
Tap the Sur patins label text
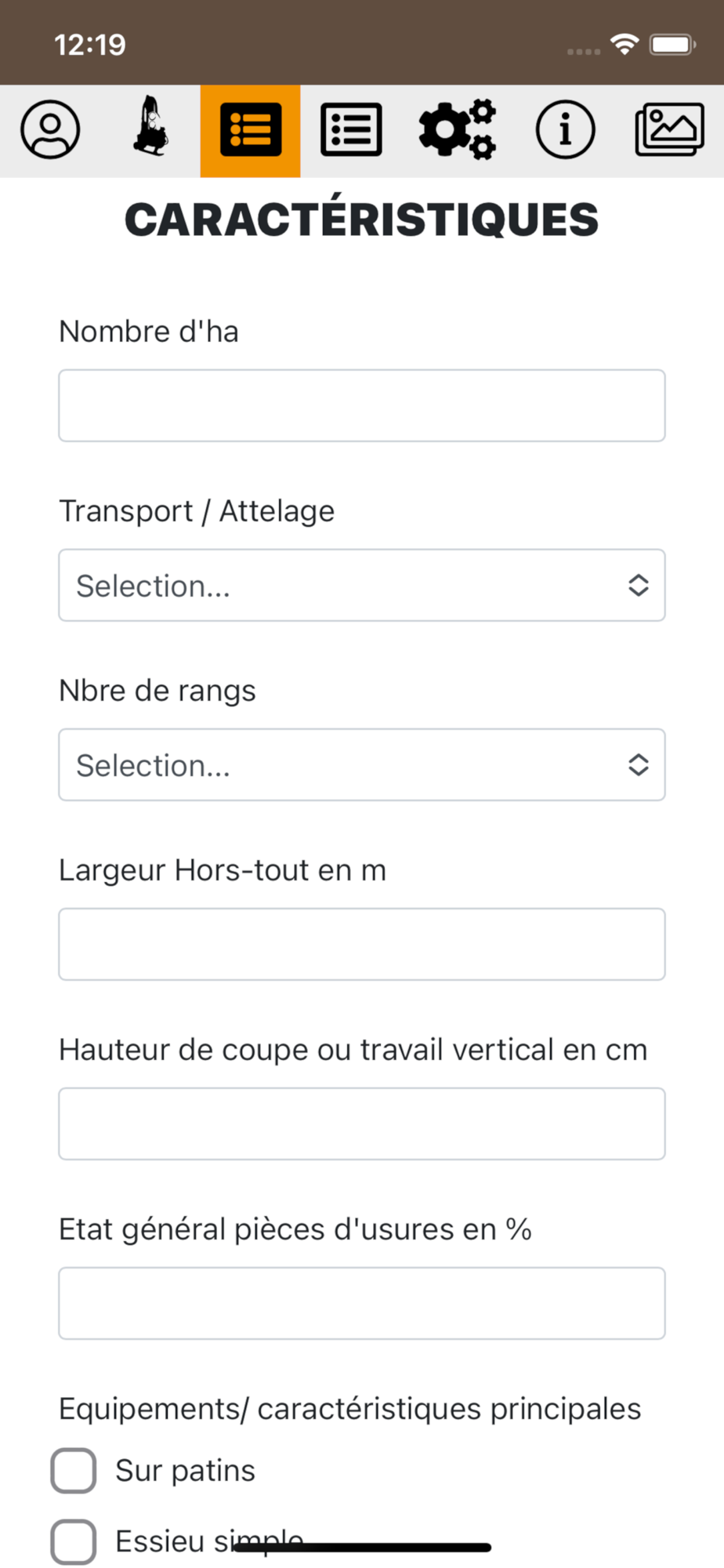[x=186, y=1471]
